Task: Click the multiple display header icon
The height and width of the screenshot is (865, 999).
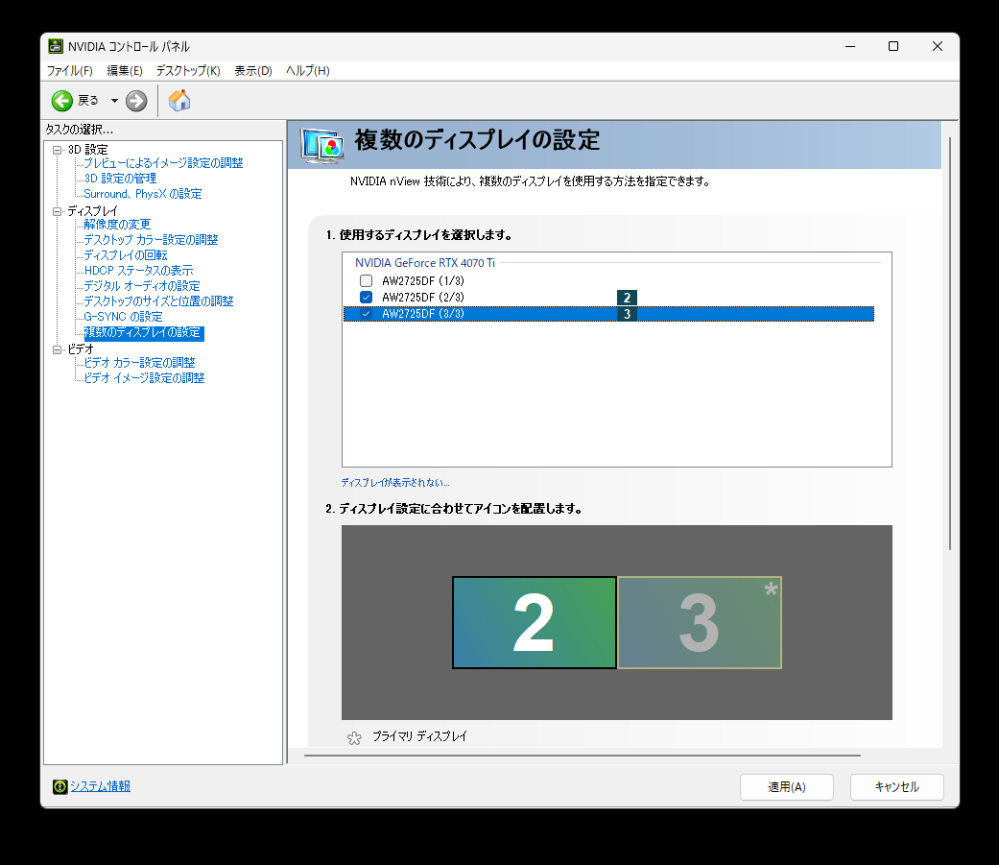Action: tap(322, 145)
